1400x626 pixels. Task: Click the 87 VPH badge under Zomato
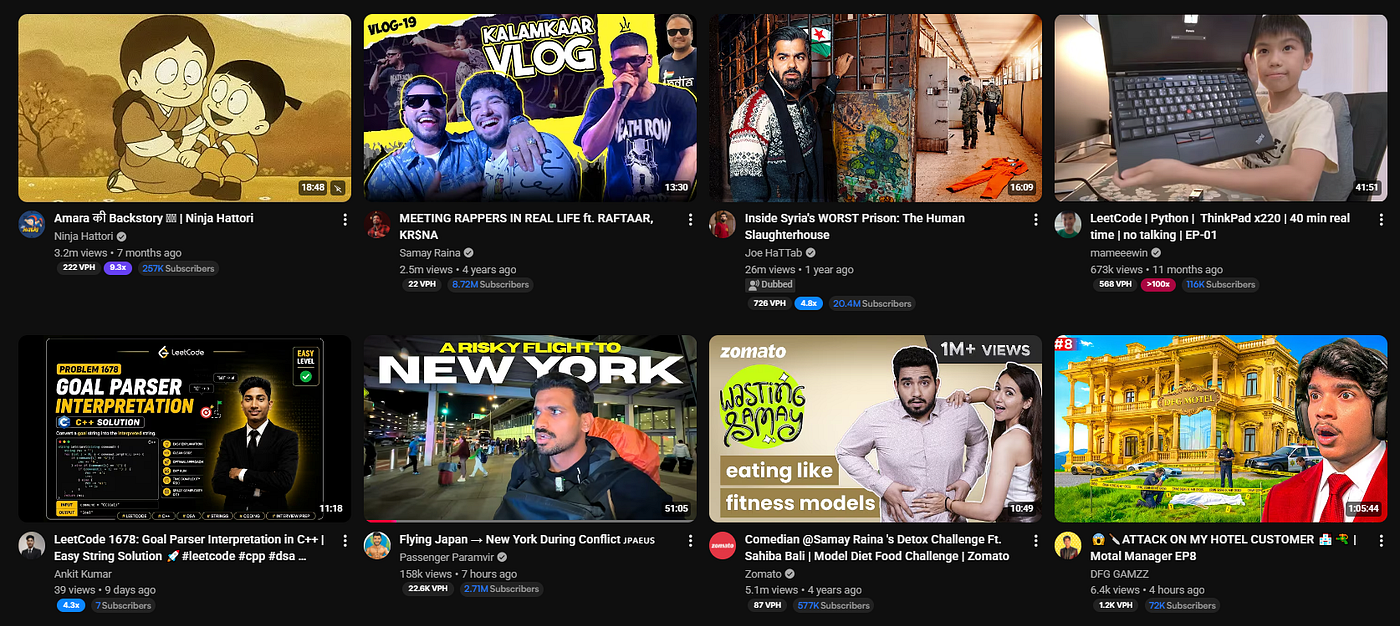click(x=767, y=605)
